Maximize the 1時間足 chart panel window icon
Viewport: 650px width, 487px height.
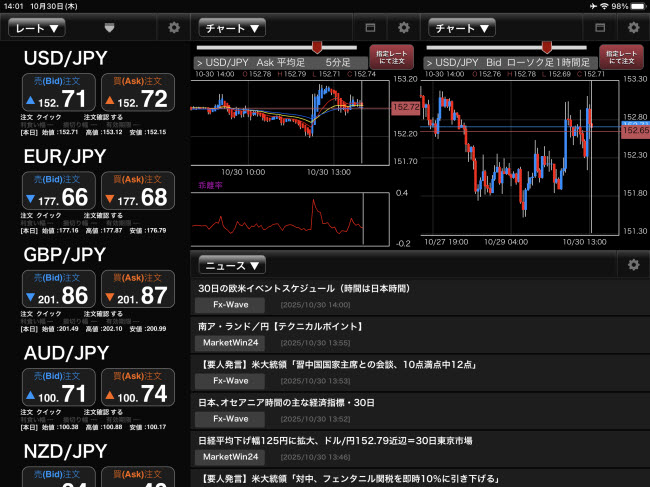point(600,28)
